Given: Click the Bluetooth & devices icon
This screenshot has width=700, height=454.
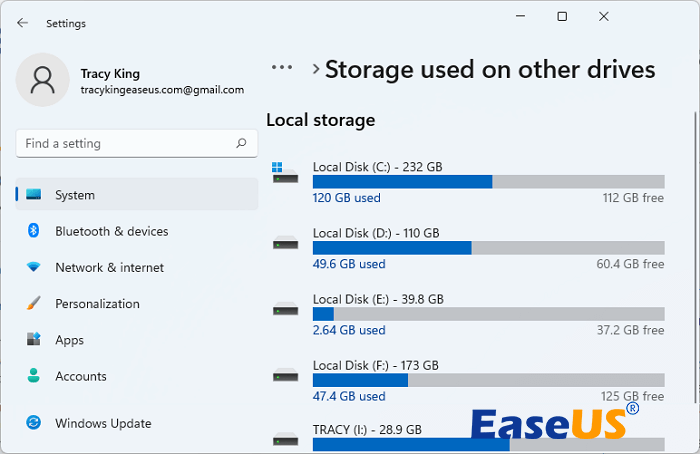Looking at the screenshot, I should [34, 231].
